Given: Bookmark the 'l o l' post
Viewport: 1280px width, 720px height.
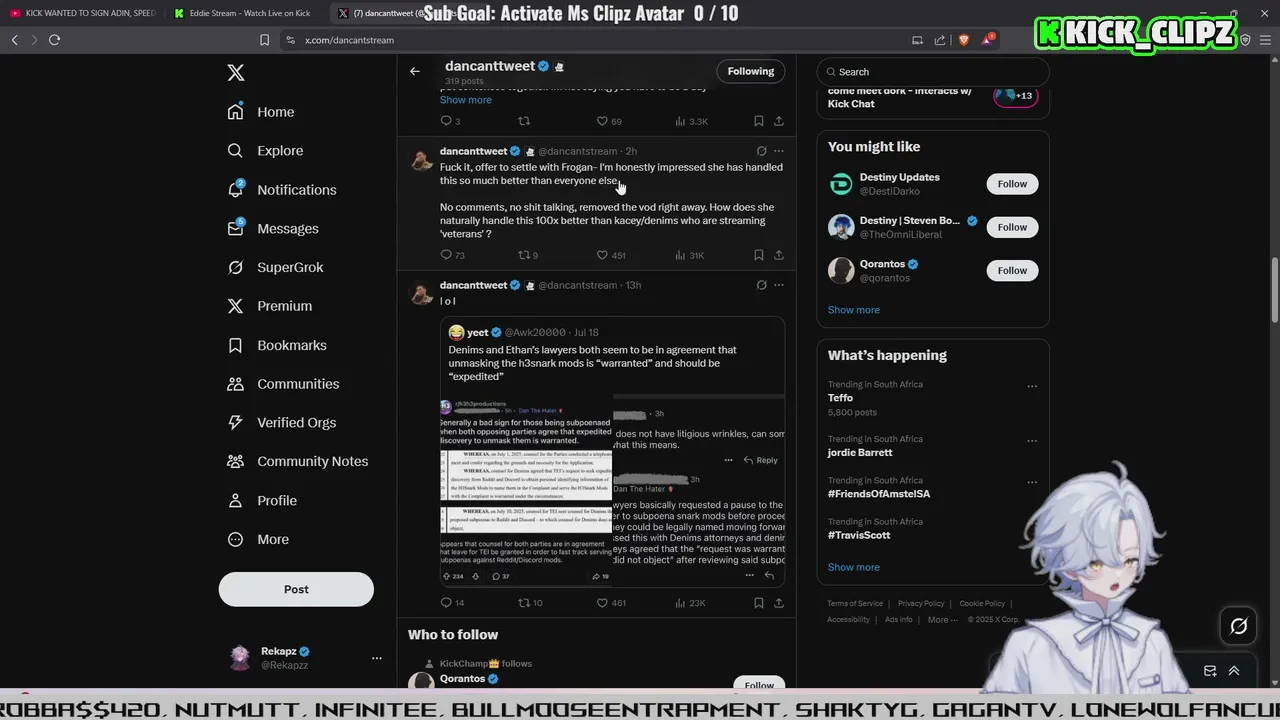Looking at the screenshot, I should (x=759, y=603).
